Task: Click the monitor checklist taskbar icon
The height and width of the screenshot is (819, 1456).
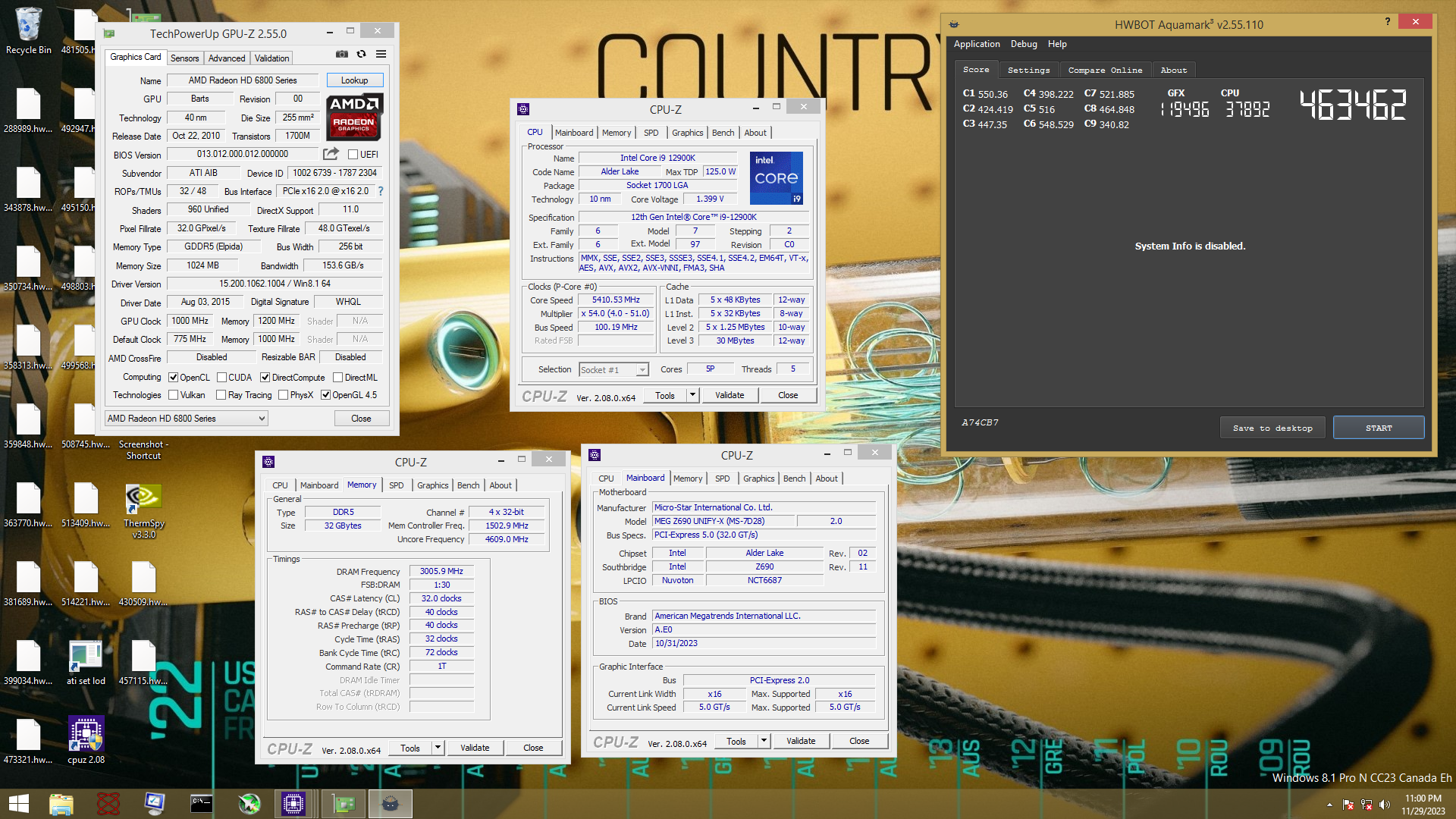Action: coord(155,804)
